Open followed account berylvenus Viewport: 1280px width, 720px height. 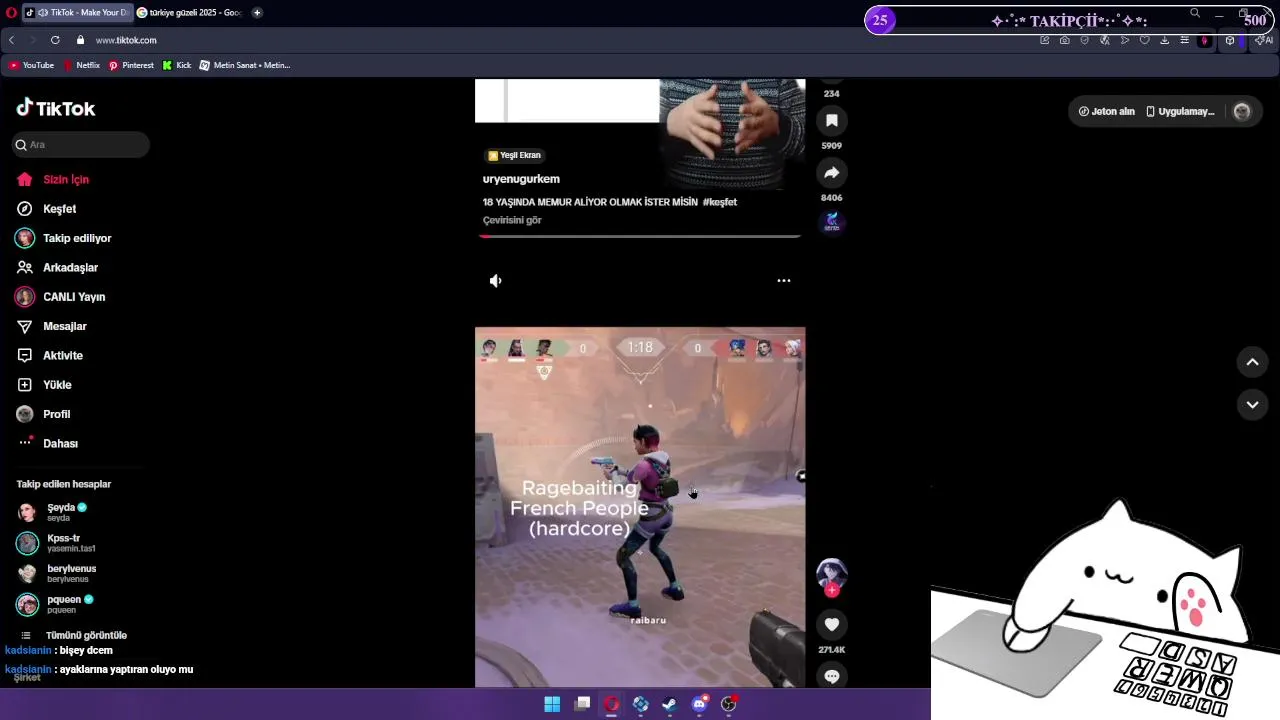(x=56, y=574)
